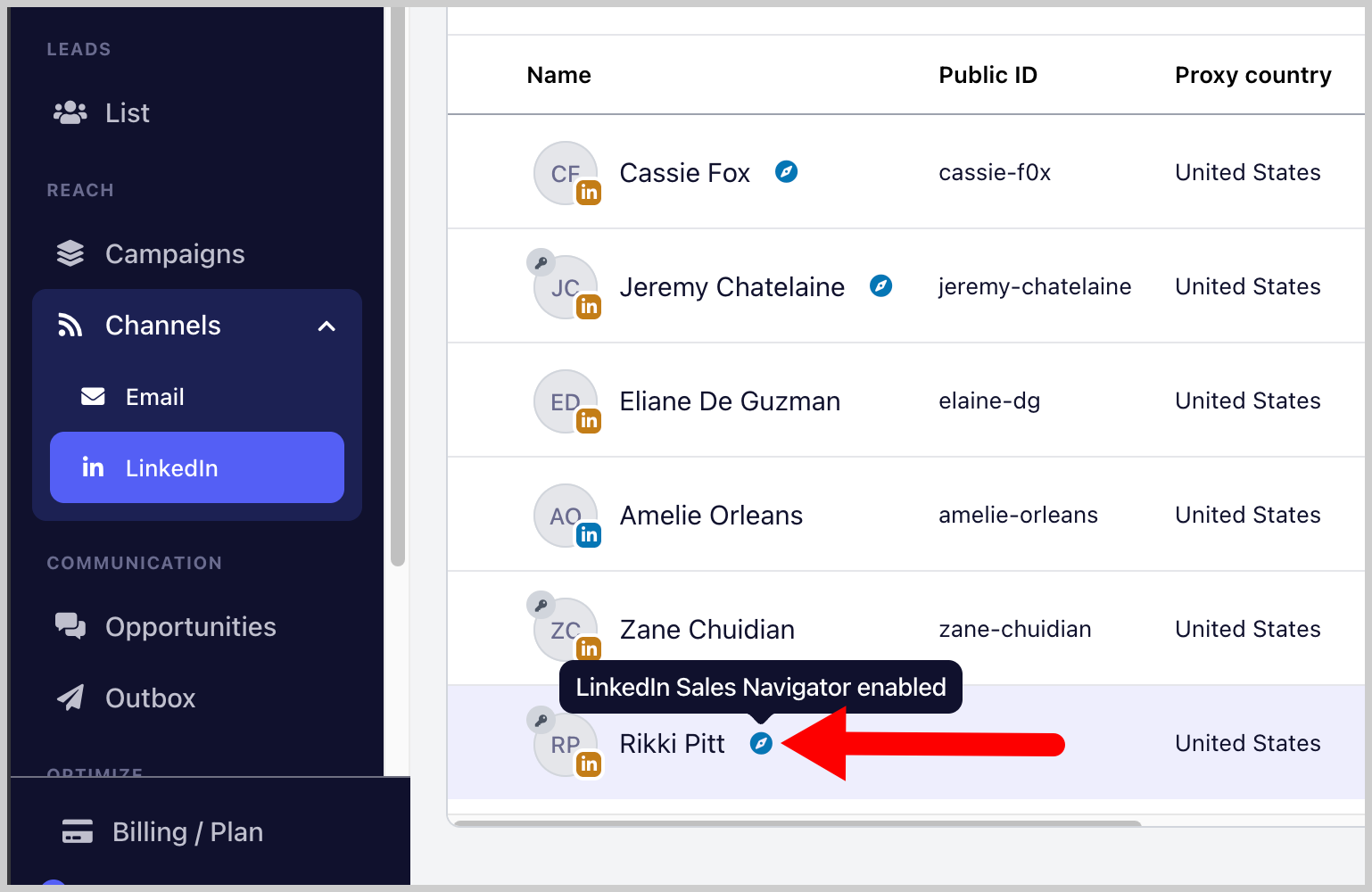
Task: Open Billing / Plan page
Action: point(187,832)
